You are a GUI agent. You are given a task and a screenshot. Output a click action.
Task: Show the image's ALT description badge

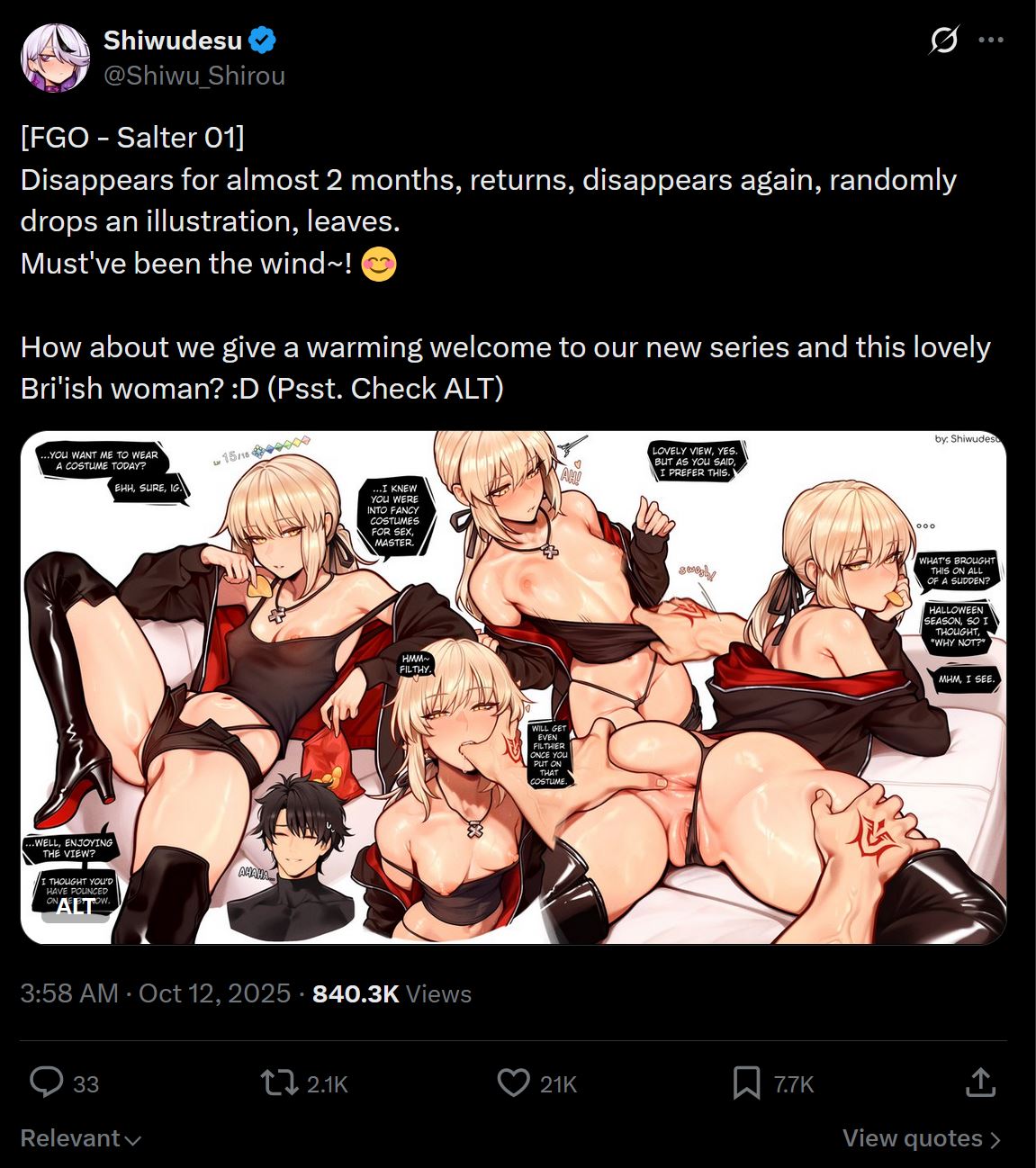pyautogui.click(x=76, y=907)
